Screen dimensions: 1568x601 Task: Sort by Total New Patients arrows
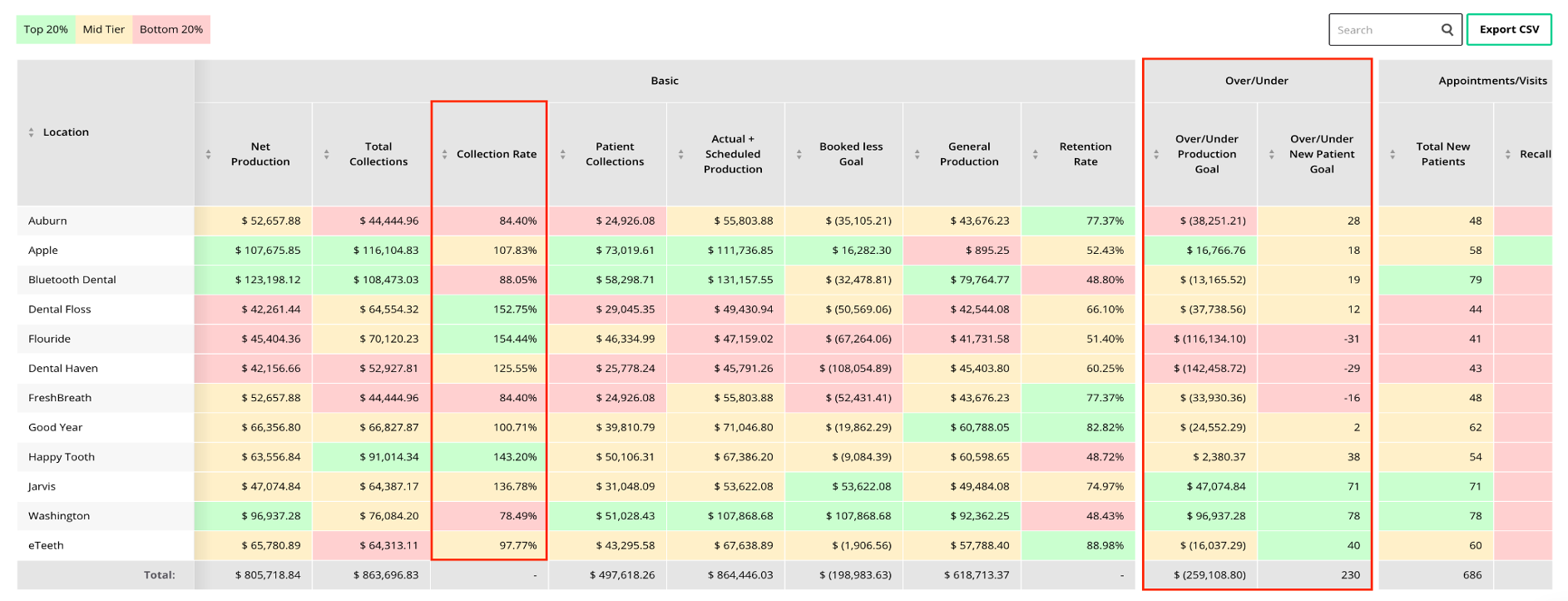[1392, 154]
